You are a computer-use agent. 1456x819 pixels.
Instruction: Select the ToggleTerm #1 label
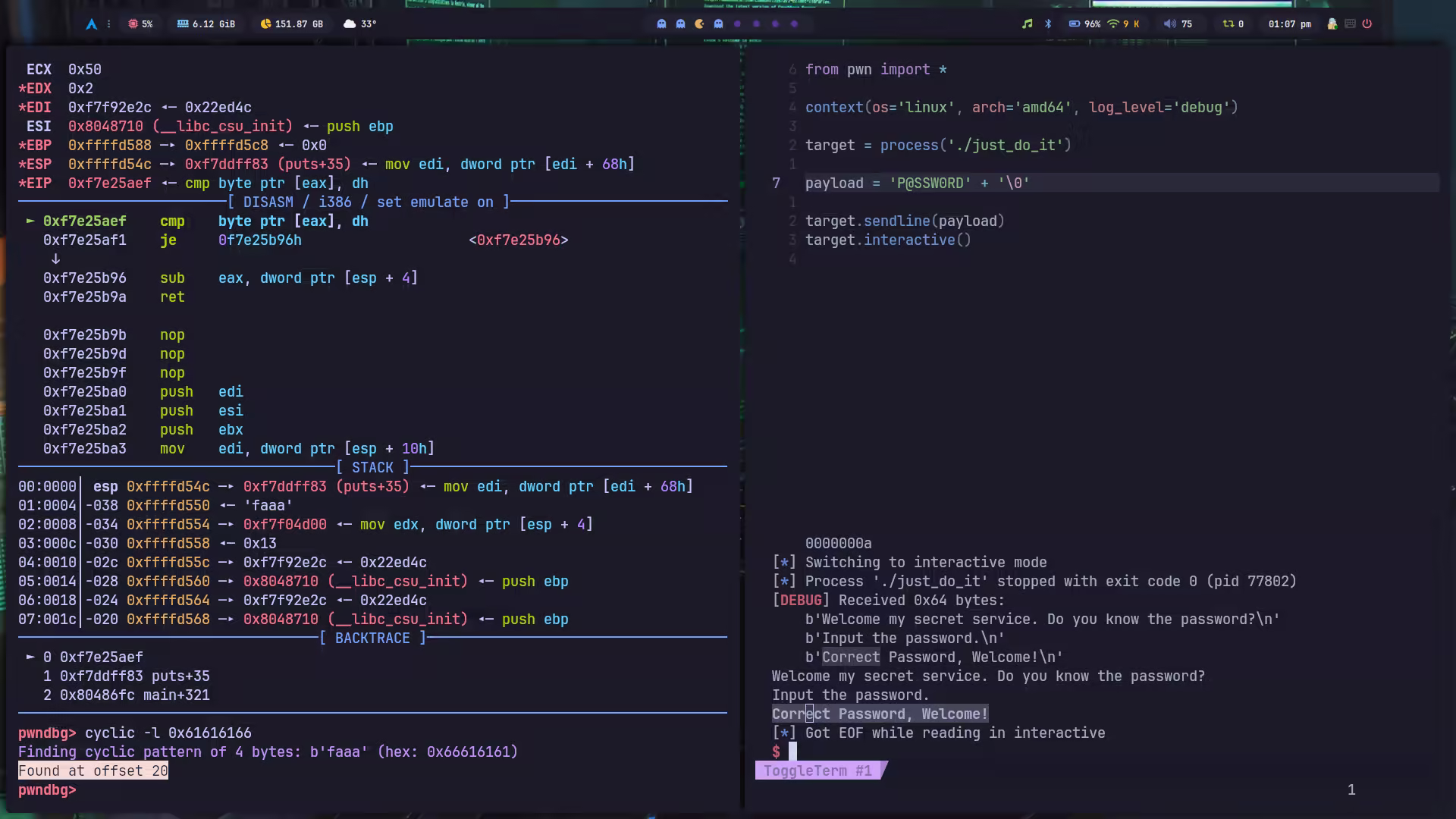pos(817,770)
